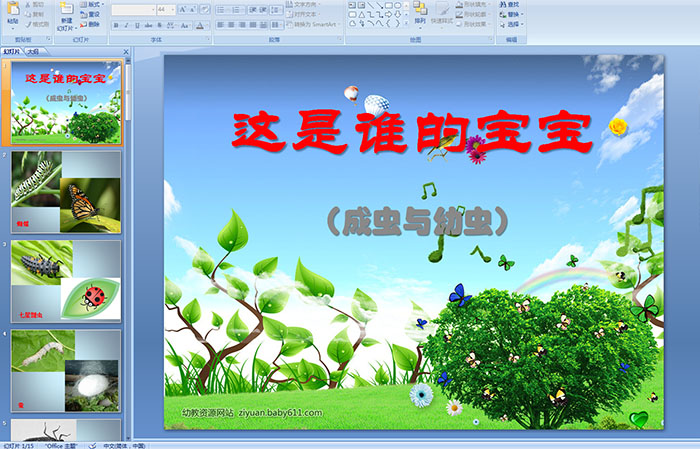
Task: Click the New Slide (新建幻灯片) icon
Action: [x=66, y=8]
